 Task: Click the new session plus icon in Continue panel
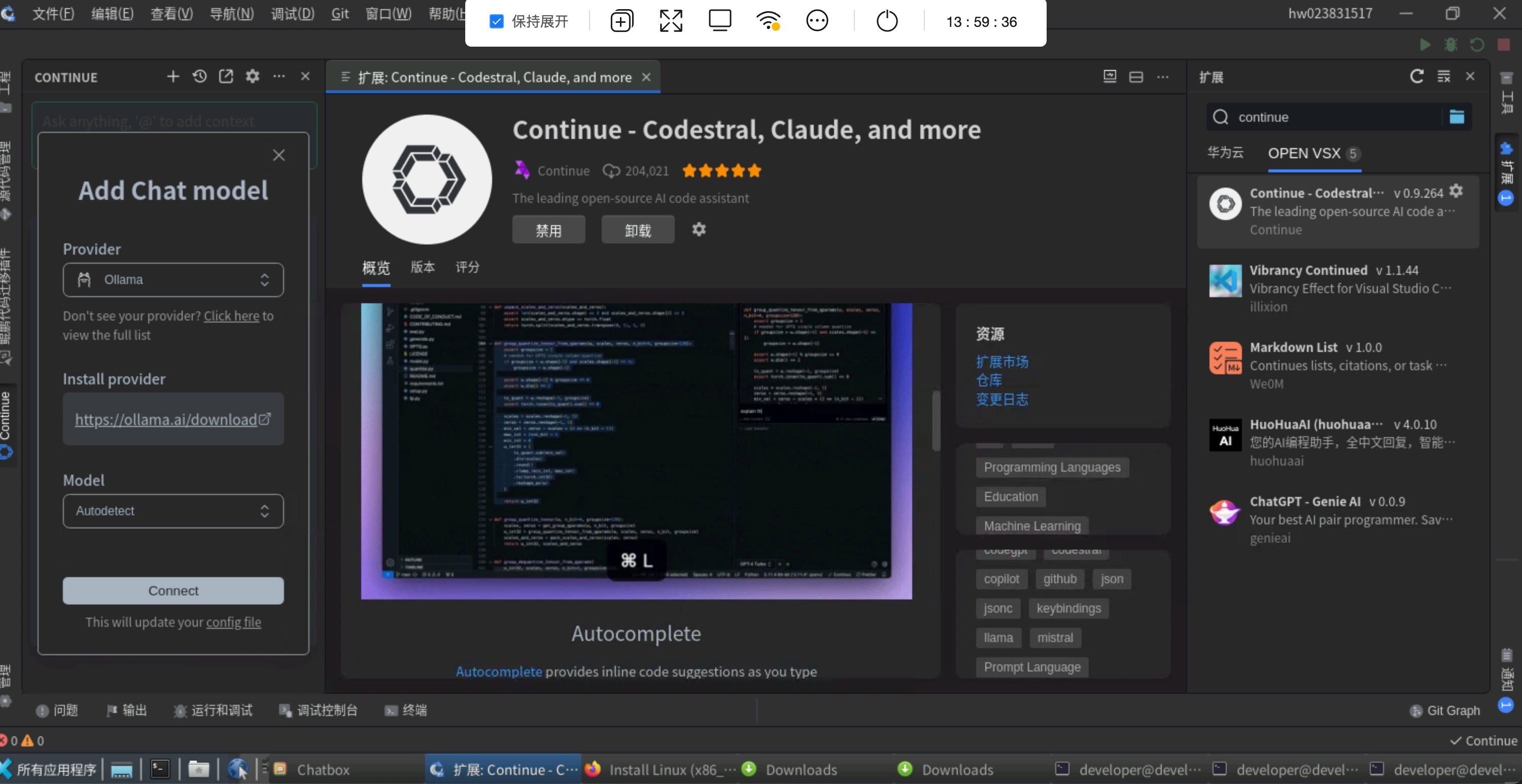172,76
